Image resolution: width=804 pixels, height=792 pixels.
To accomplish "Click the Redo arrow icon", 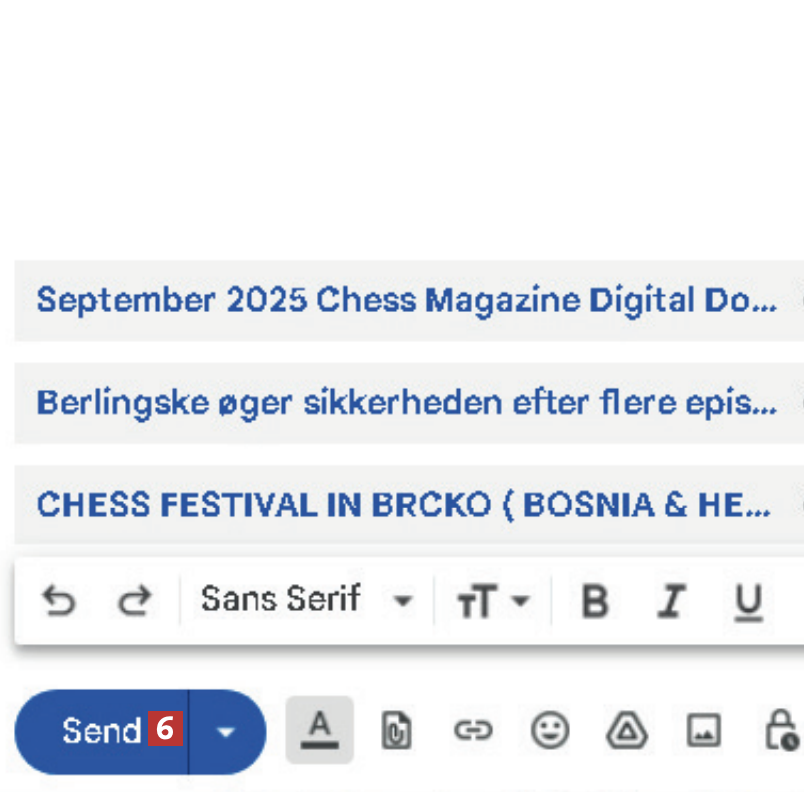I will pyautogui.click(x=134, y=601).
